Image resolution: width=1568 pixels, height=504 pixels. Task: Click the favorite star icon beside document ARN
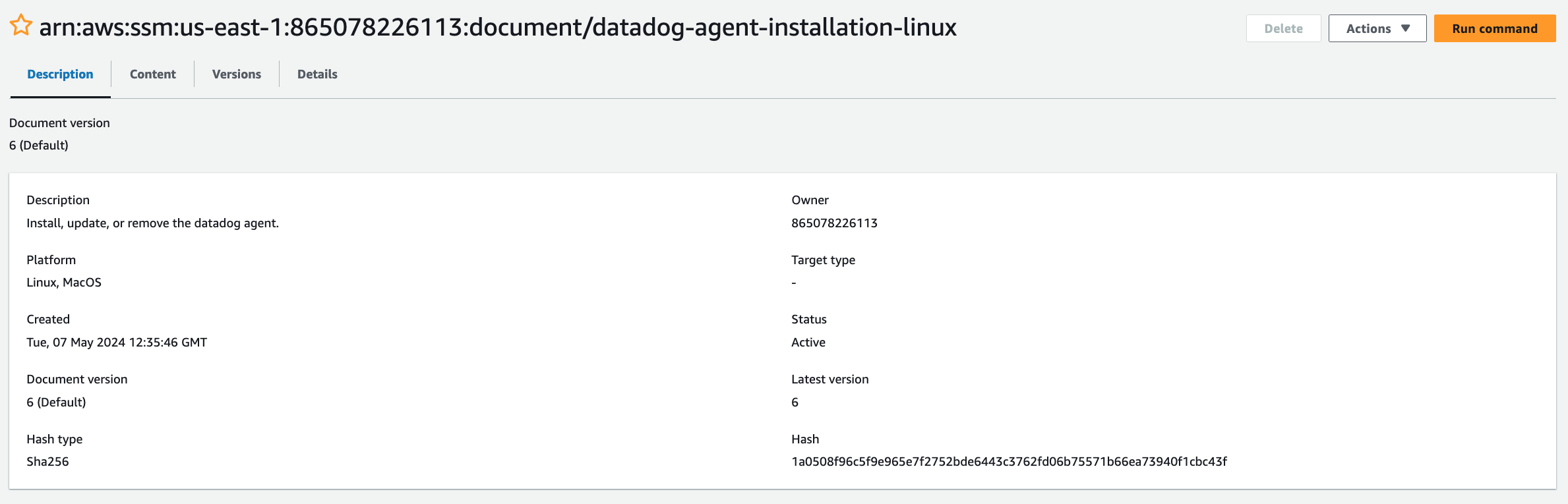tap(21, 26)
